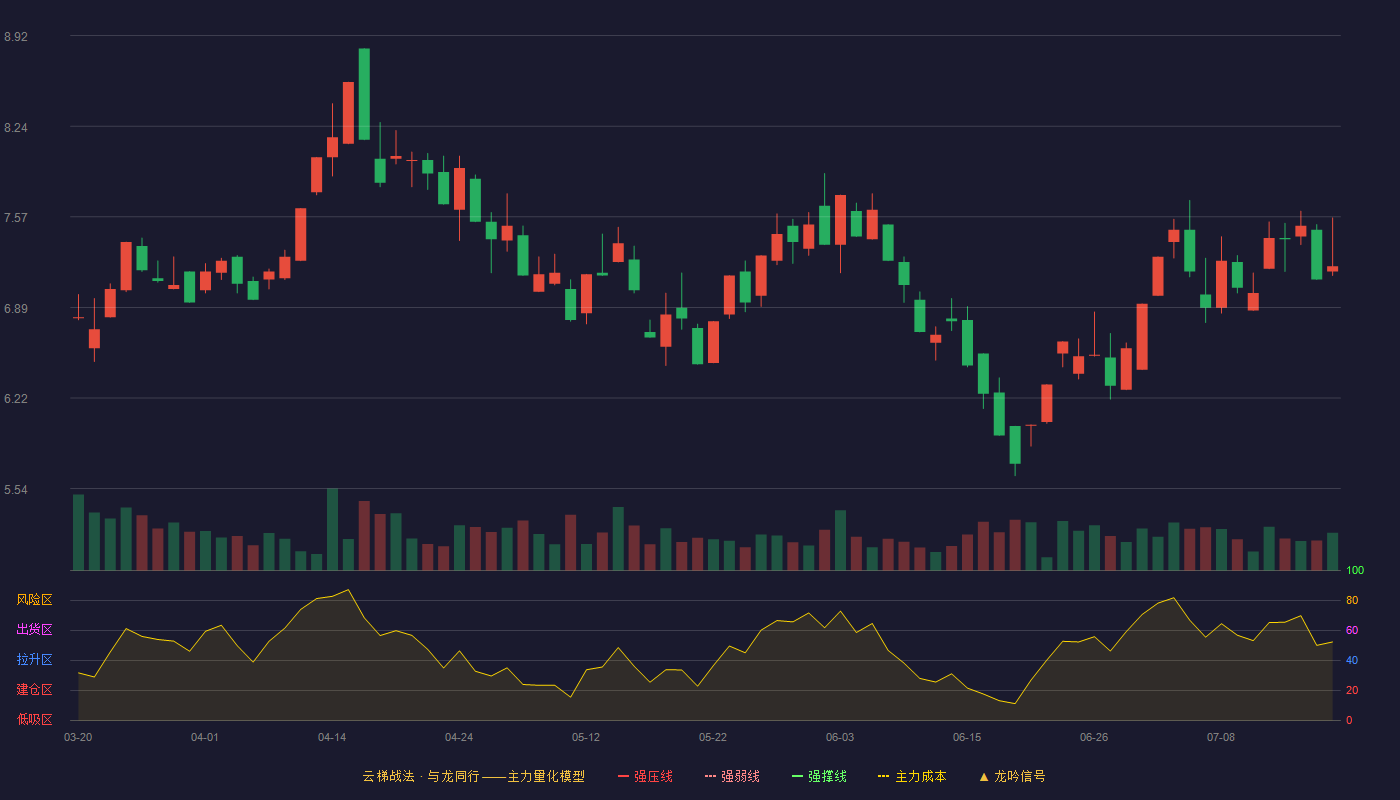1400x800 pixels.
Task: Toggle the 强压线 legend item
Action: click(645, 776)
